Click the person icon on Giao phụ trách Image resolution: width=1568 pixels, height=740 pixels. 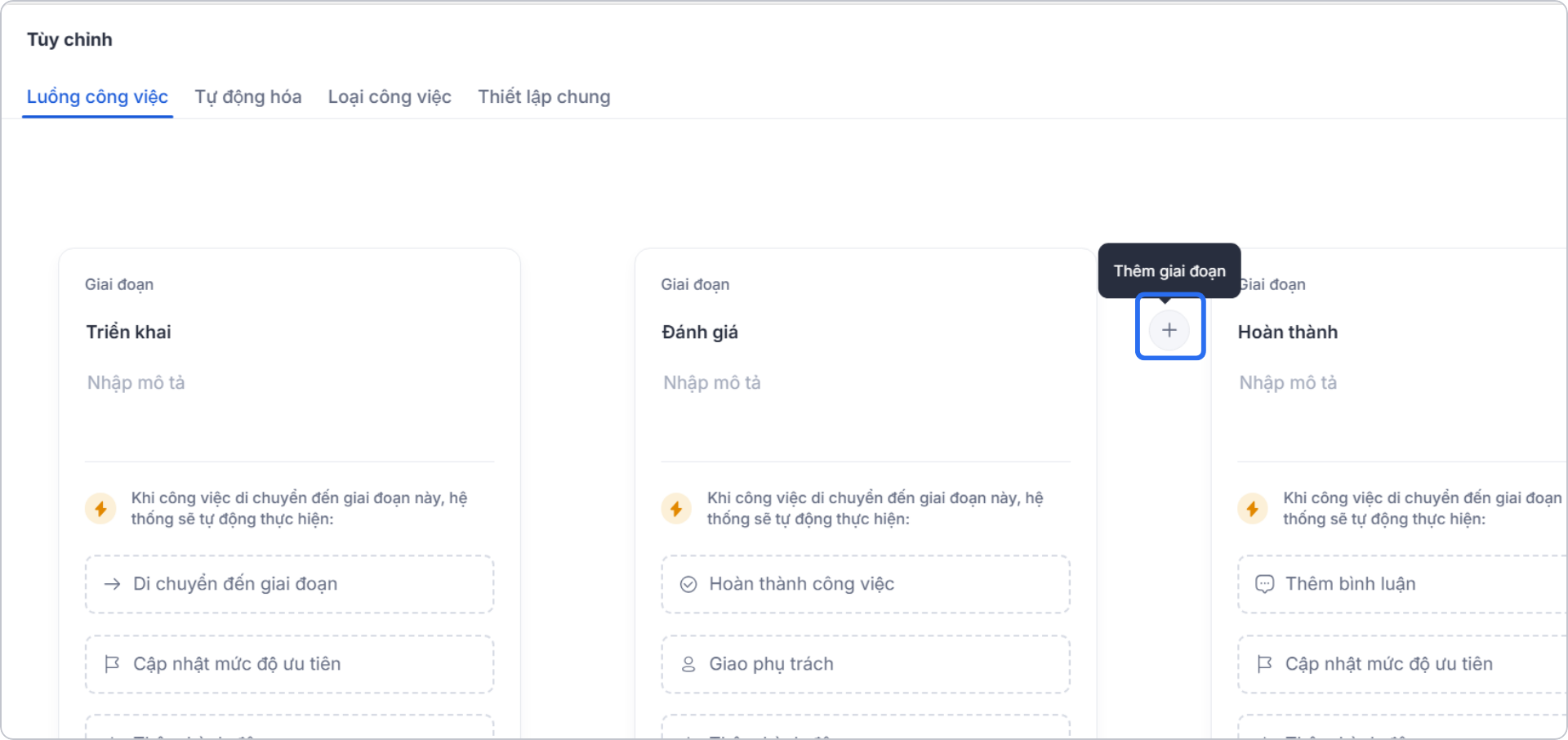click(x=688, y=664)
